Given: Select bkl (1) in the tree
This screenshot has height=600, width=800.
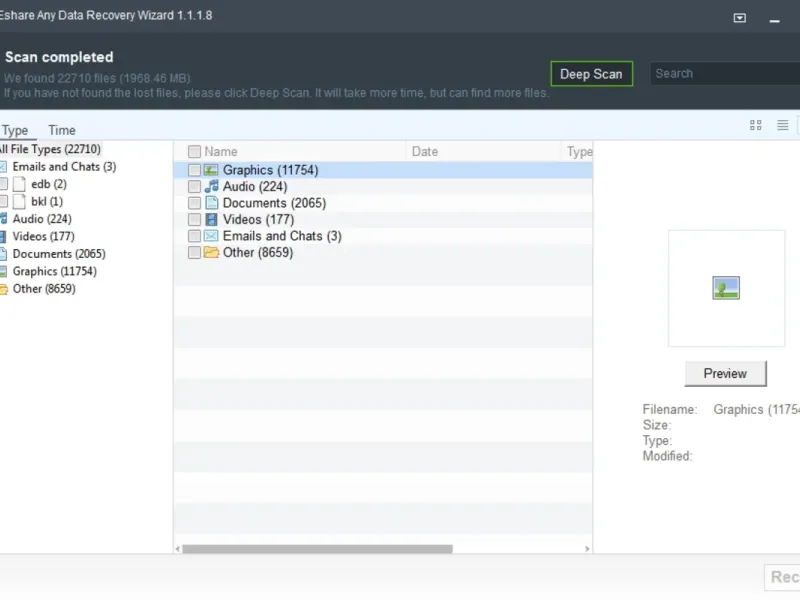Looking at the screenshot, I should click(x=47, y=201).
